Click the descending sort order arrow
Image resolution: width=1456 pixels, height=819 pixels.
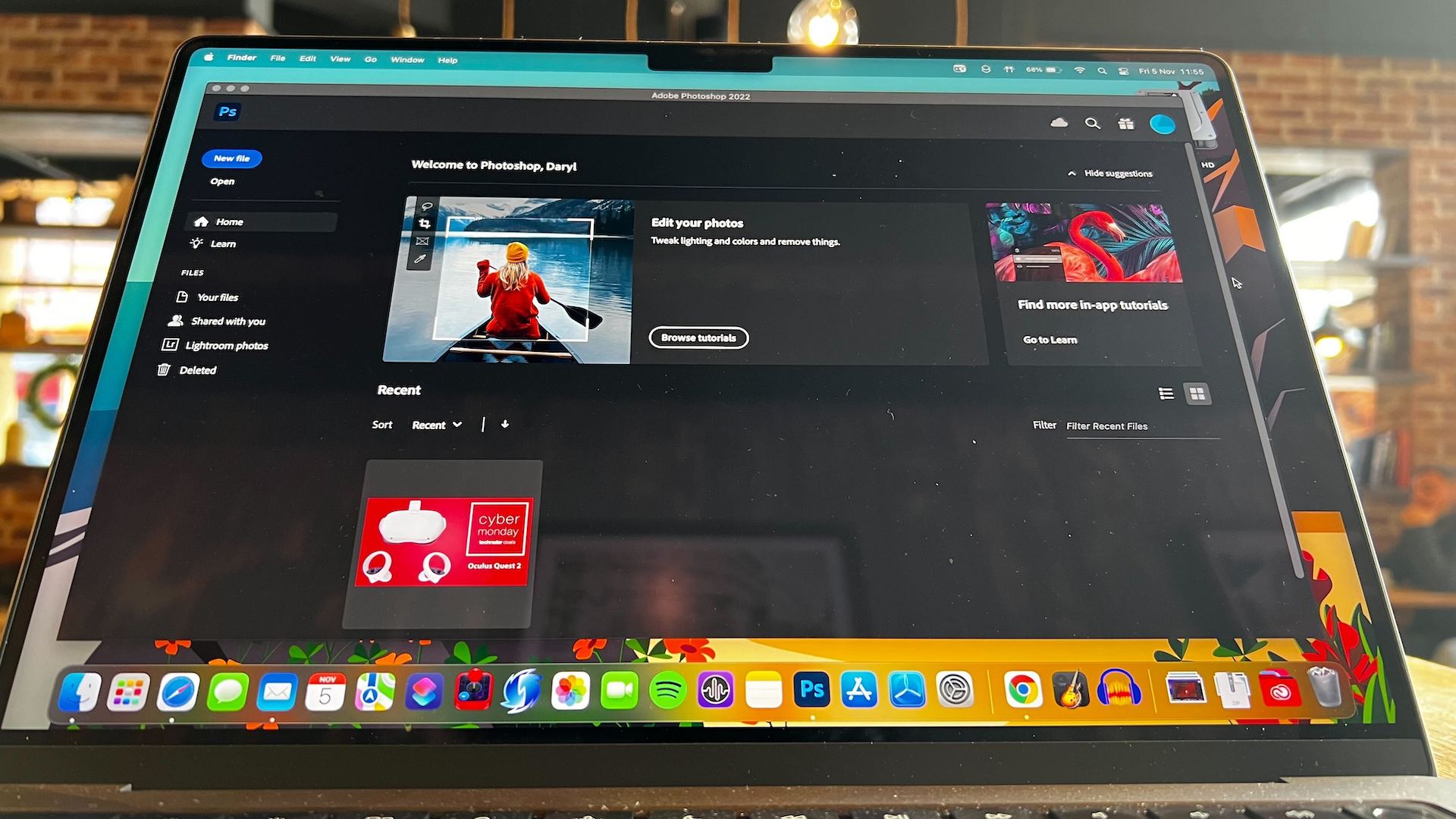[505, 424]
